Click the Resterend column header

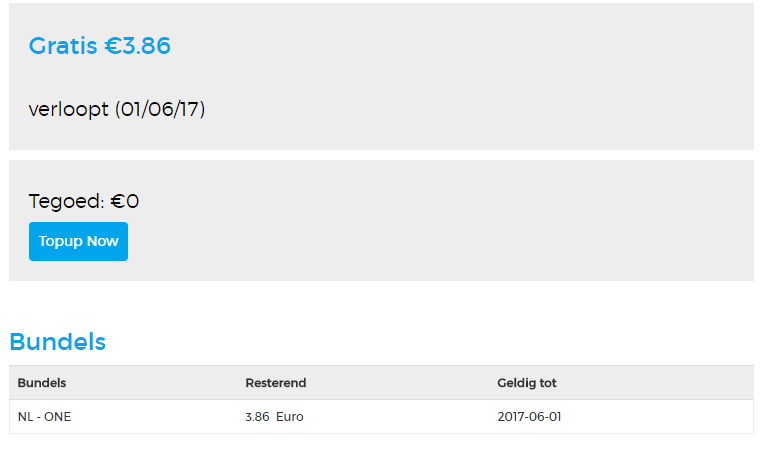275,383
